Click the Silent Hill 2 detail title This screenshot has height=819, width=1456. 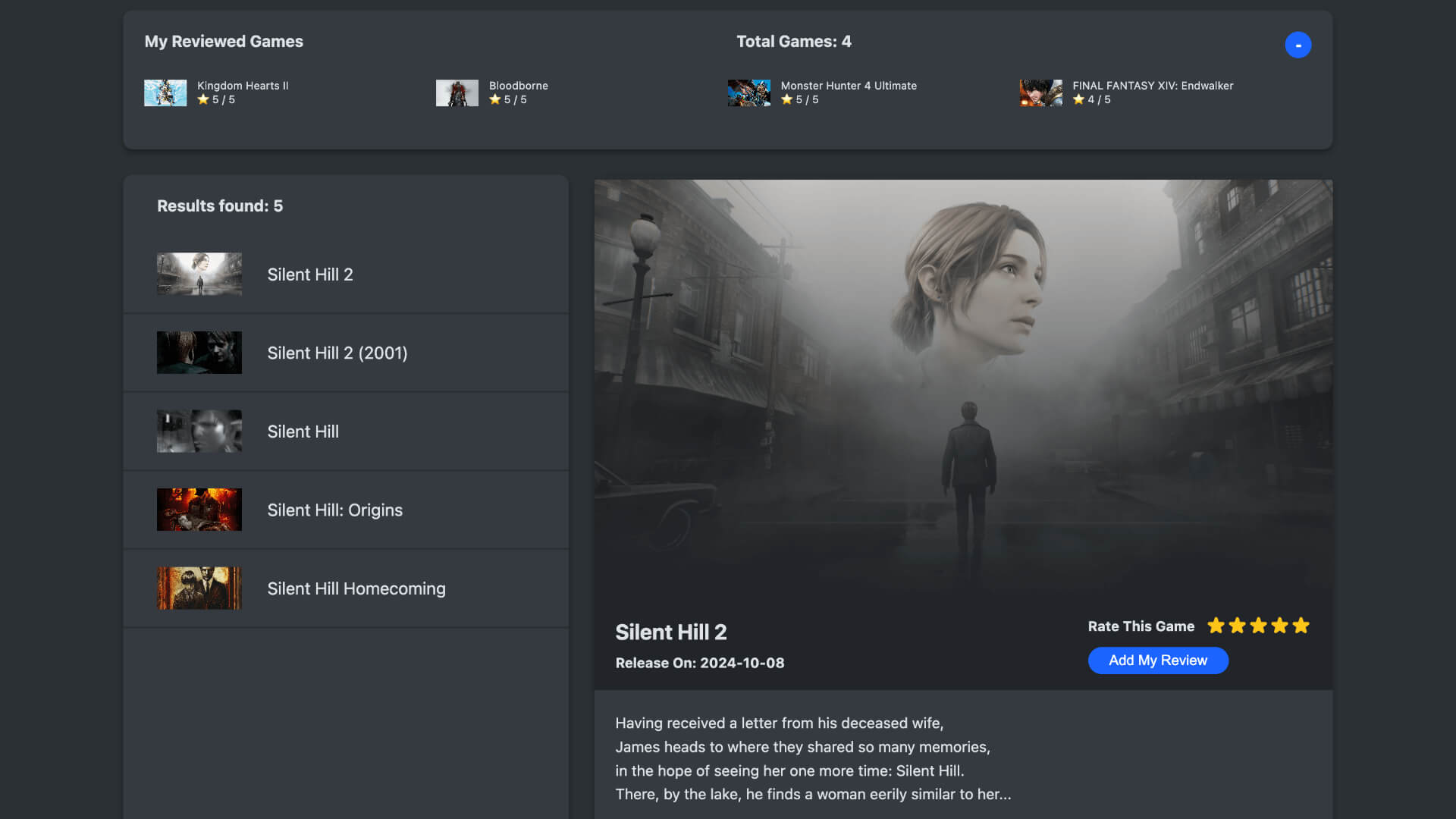click(671, 632)
